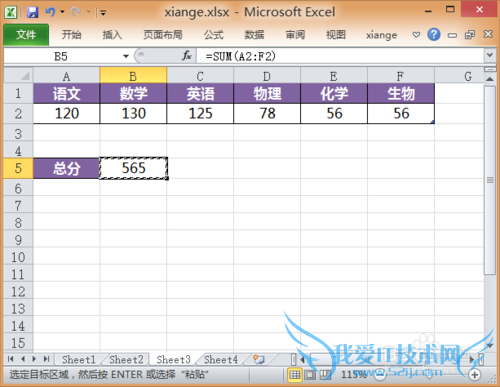This screenshot has height=387, width=500.
Task: Open Customize Quick Access Toolbar dropdown
Action: (103, 13)
